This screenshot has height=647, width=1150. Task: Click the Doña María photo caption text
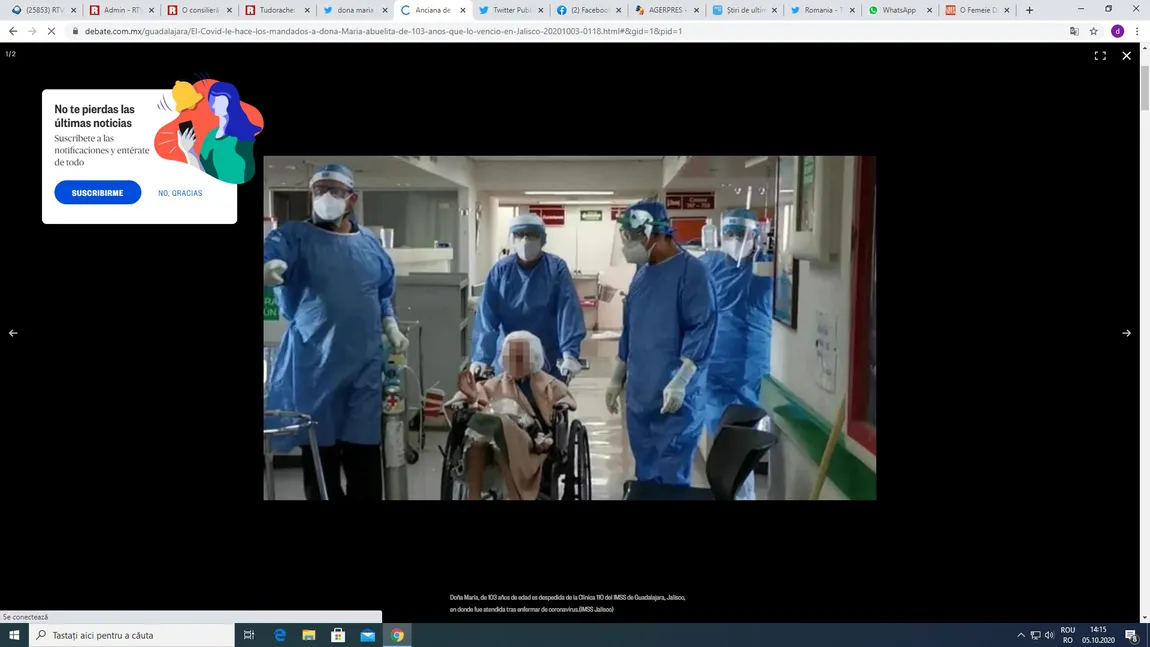tap(568, 603)
